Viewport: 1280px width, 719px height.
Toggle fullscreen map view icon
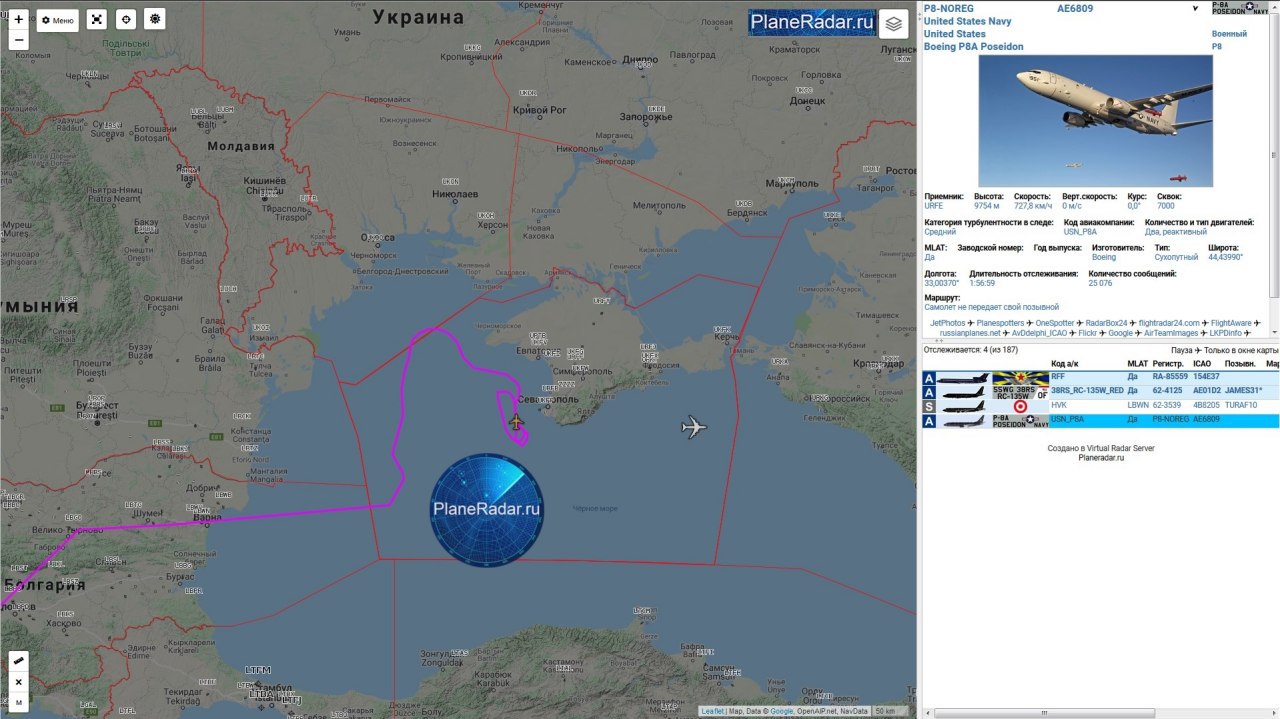97,20
